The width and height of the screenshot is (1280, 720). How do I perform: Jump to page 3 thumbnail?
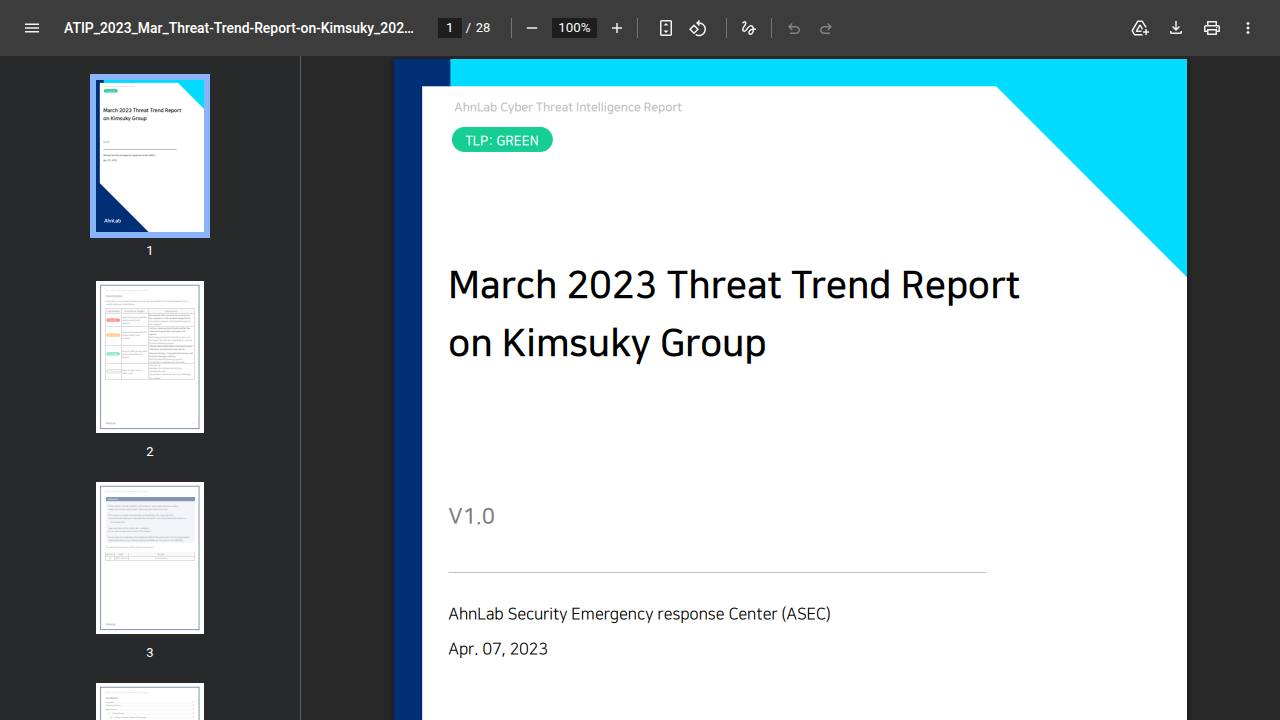tap(150, 558)
